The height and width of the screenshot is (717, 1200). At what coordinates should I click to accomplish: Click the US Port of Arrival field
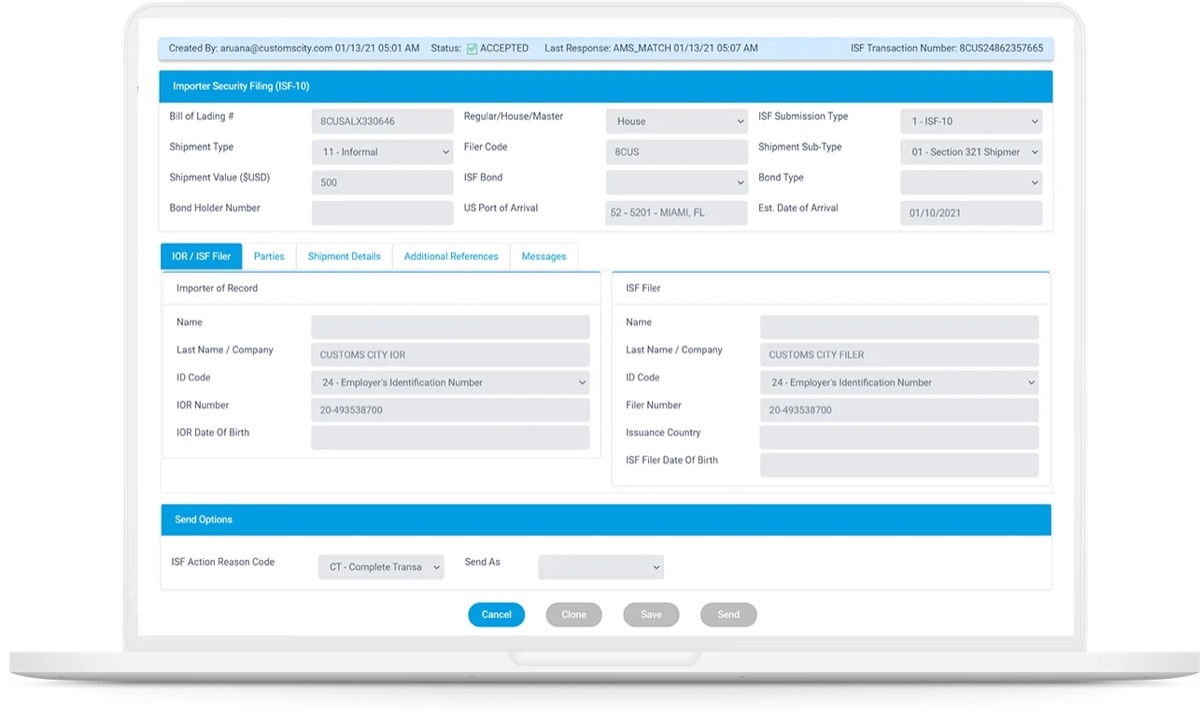click(x=677, y=213)
